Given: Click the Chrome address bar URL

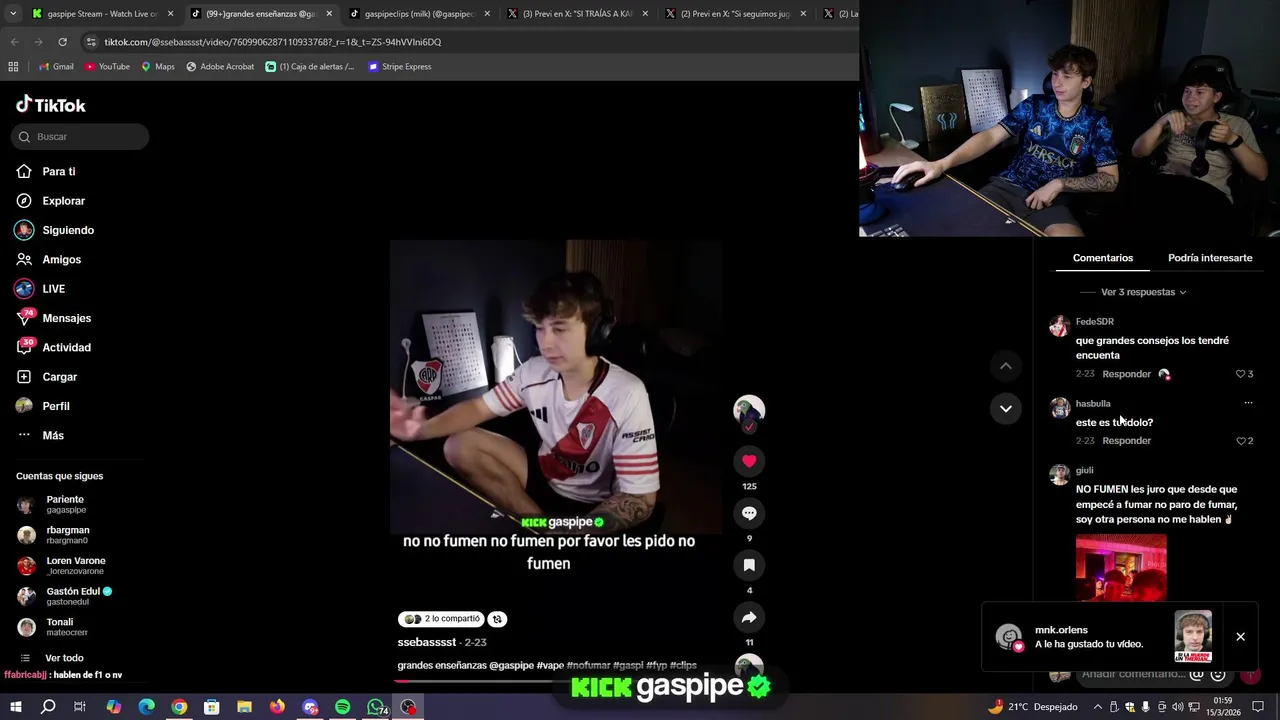Looking at the screenshot, I should (273, 42).
